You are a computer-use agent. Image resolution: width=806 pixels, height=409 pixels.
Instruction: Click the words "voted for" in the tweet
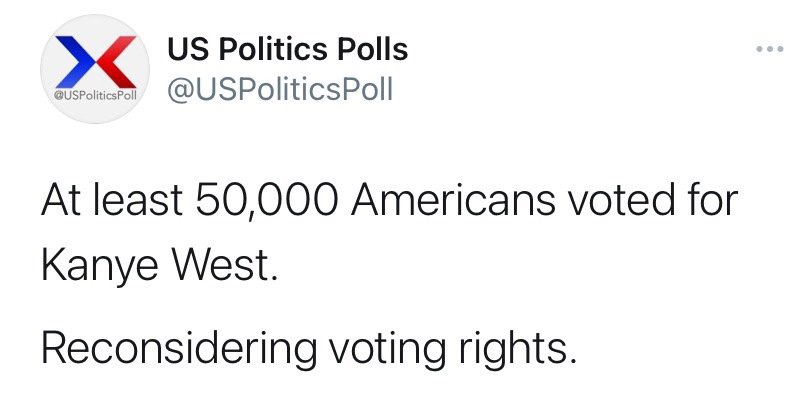tap(652, 199)
